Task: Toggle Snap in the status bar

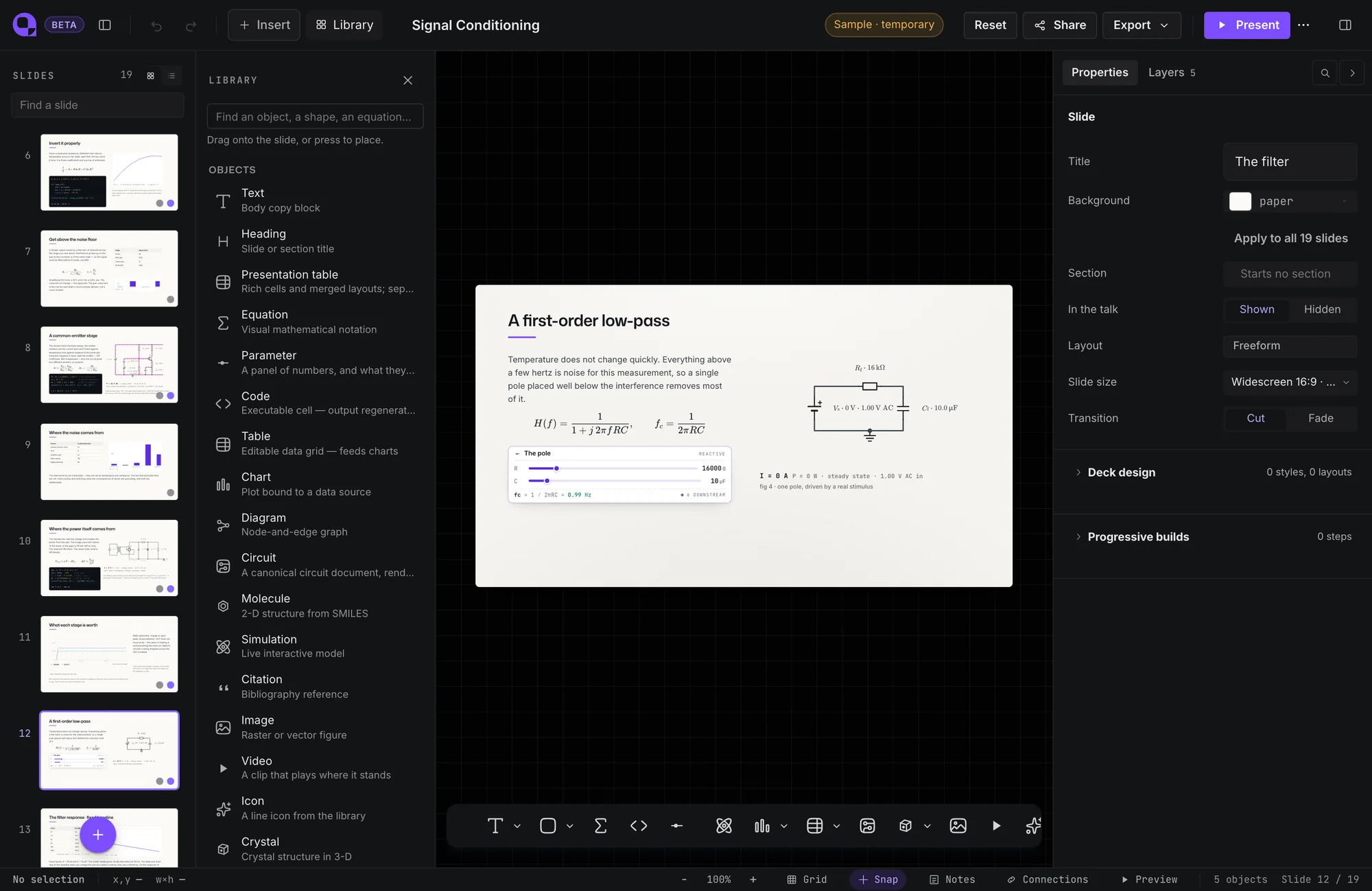Action: (878, 879)
